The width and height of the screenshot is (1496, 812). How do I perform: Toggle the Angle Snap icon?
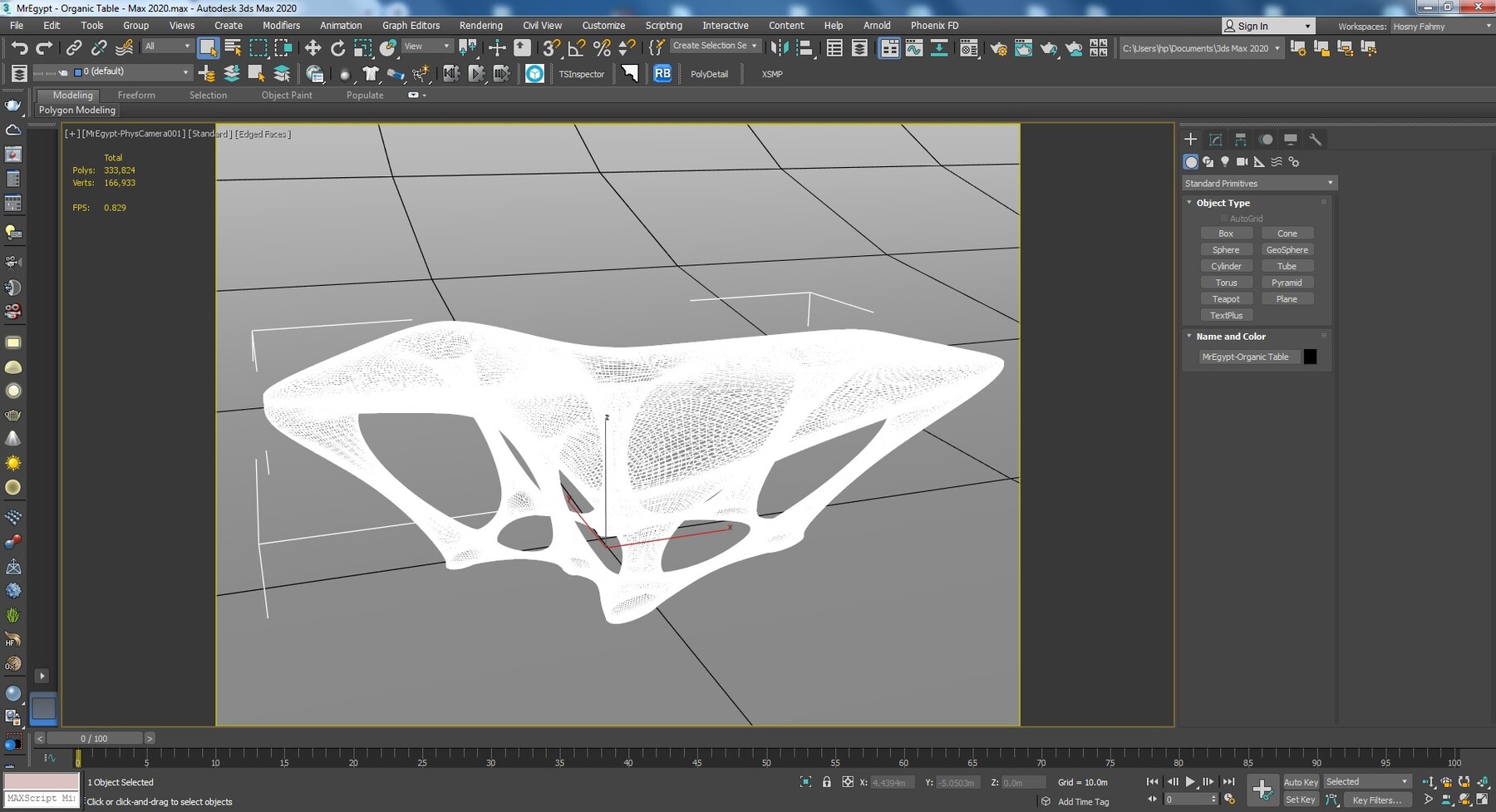(576, 48)
